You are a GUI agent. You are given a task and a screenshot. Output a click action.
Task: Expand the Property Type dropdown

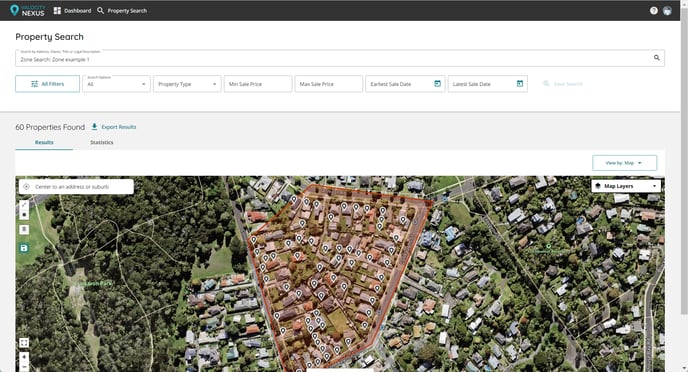click(x=187, y=84)
